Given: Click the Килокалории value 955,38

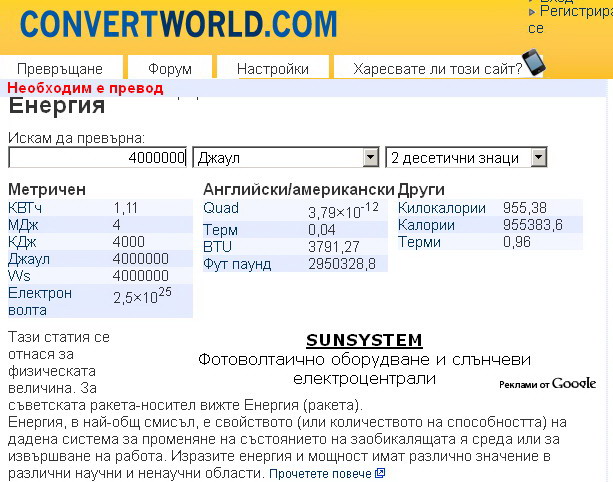Looking at the screenshot, I should click(525, 208).
